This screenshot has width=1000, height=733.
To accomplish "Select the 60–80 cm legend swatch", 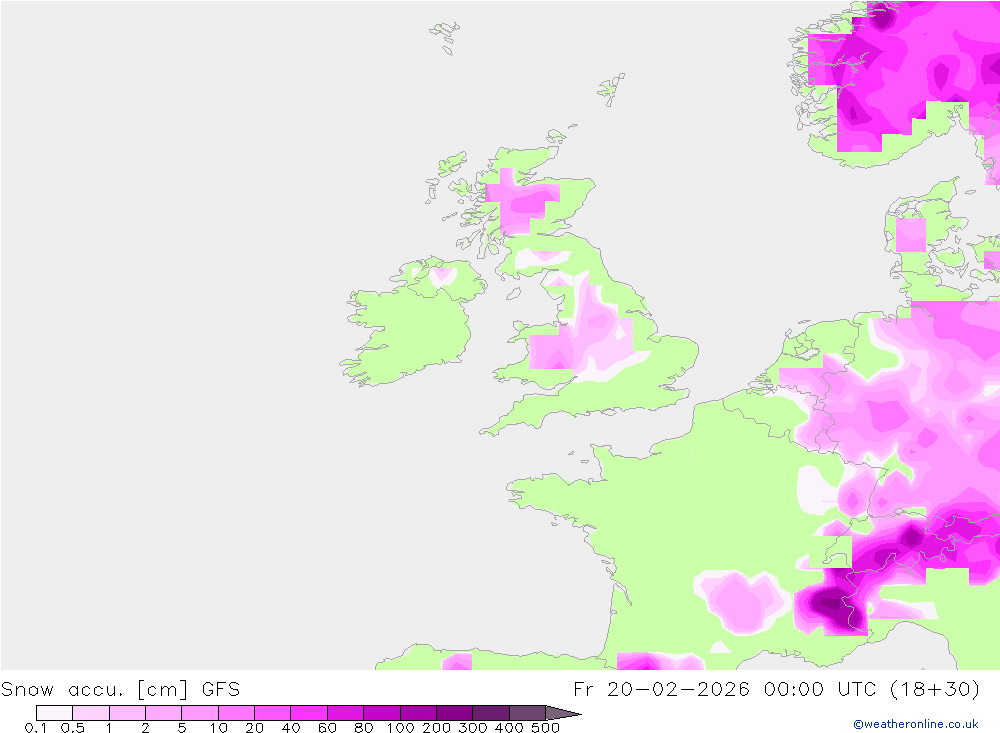I will [x=346, y=713].
